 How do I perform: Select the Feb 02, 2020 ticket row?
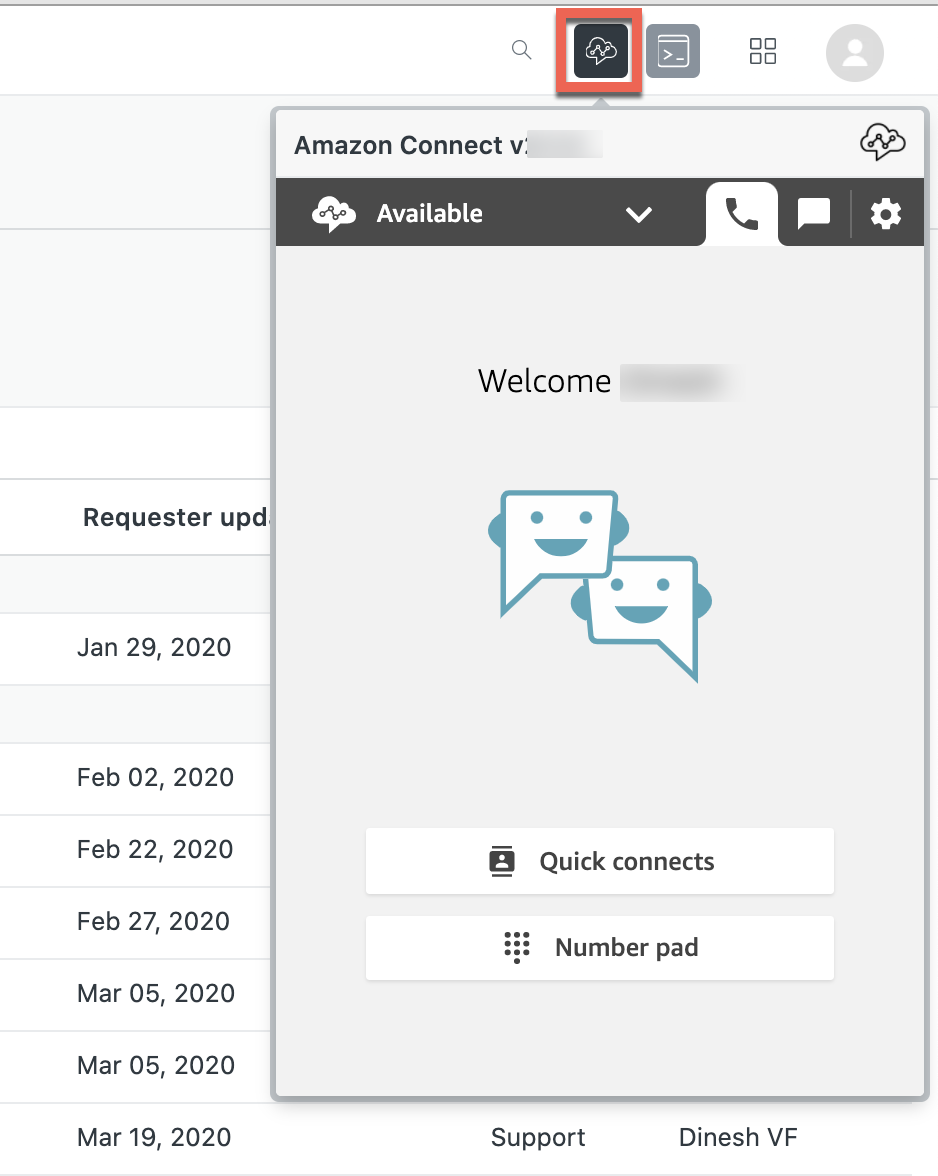coord(155,778)
